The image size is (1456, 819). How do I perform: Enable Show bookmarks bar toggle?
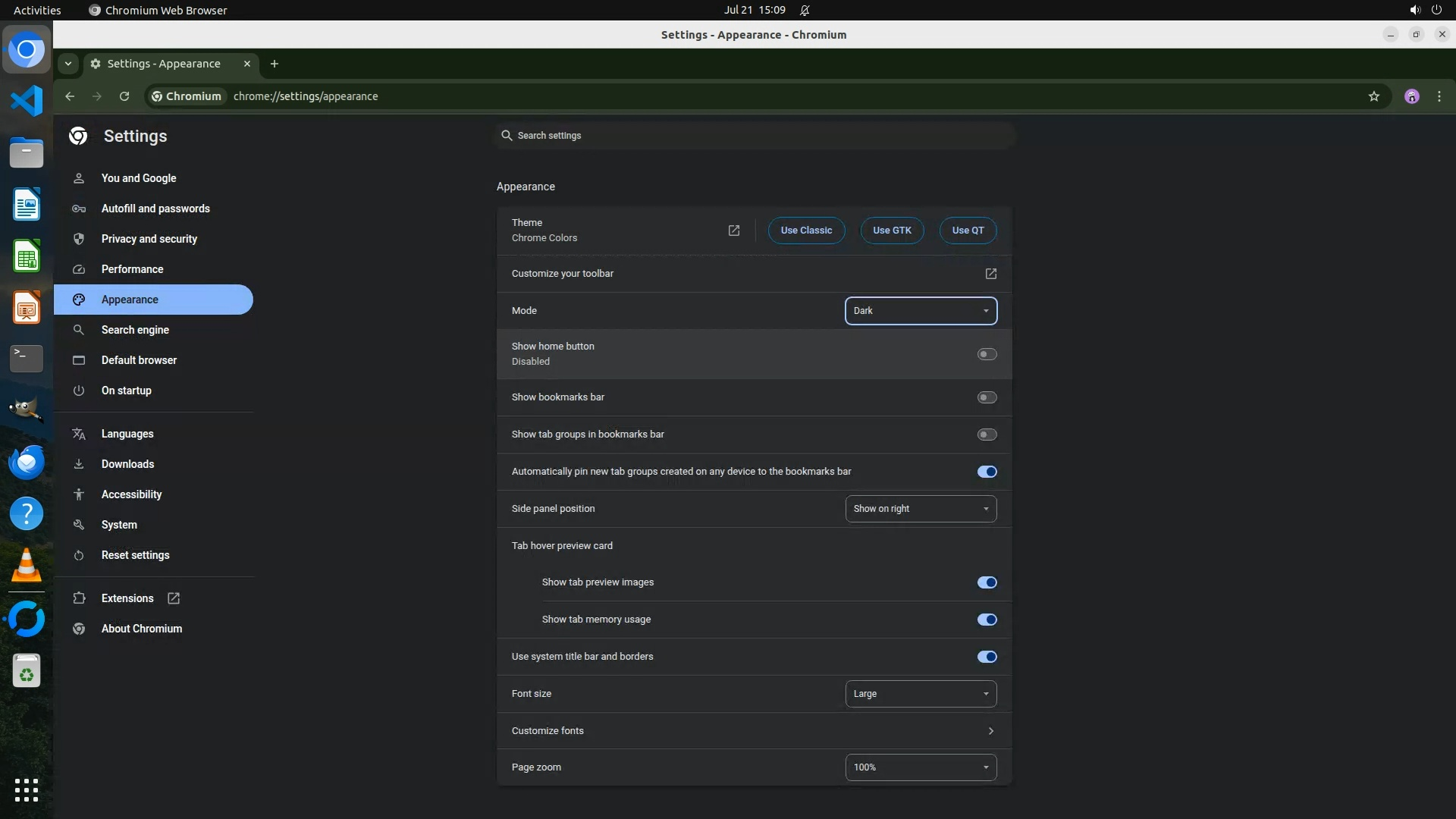click(x=987, y=397)
